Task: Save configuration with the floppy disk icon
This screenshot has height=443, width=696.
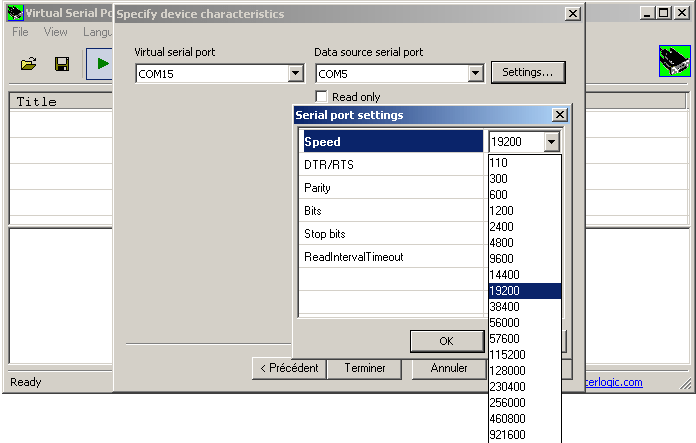Action: pos(62,64)
